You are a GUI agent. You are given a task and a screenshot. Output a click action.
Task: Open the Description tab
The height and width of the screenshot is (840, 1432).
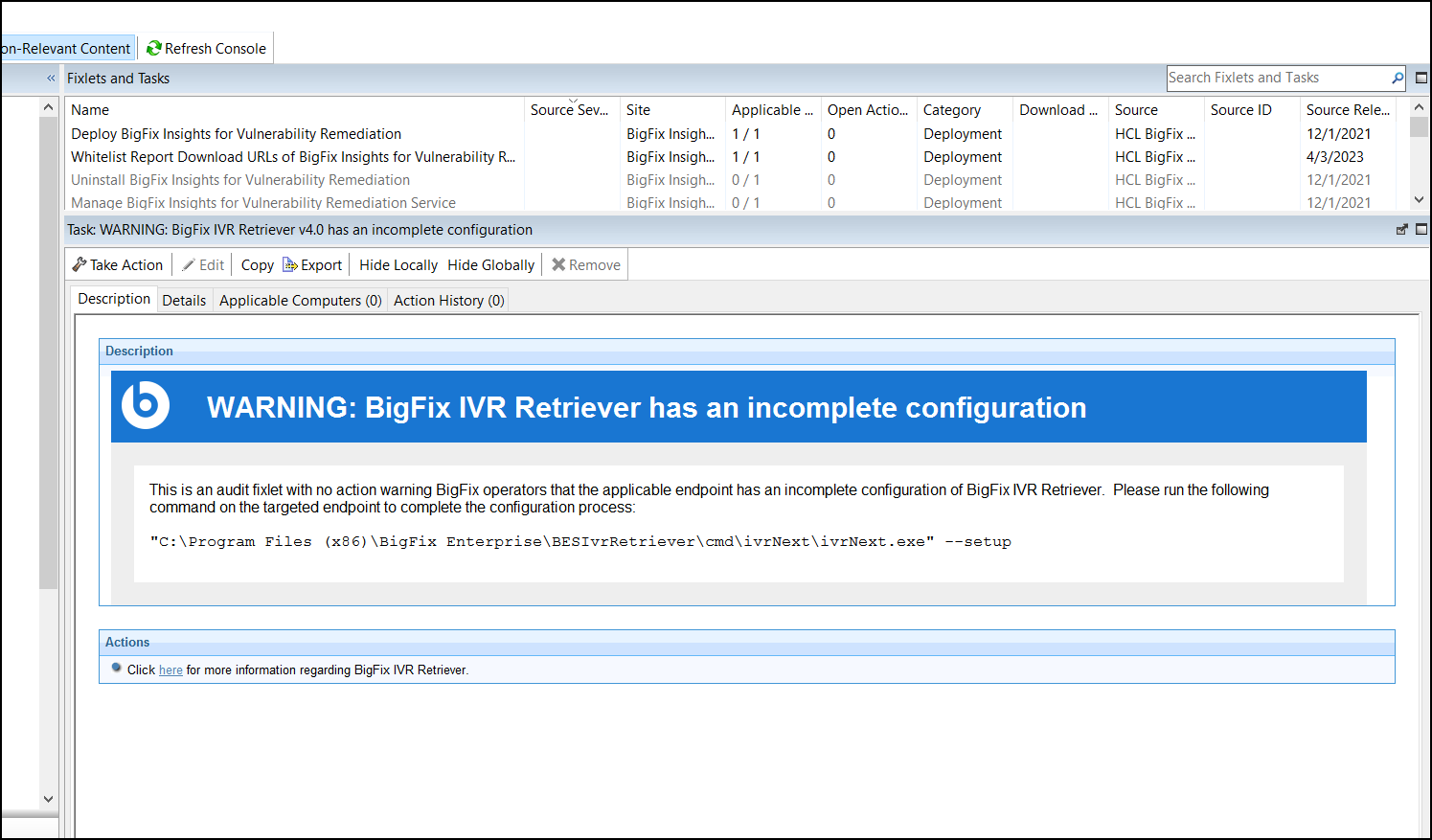click(114, 299)
